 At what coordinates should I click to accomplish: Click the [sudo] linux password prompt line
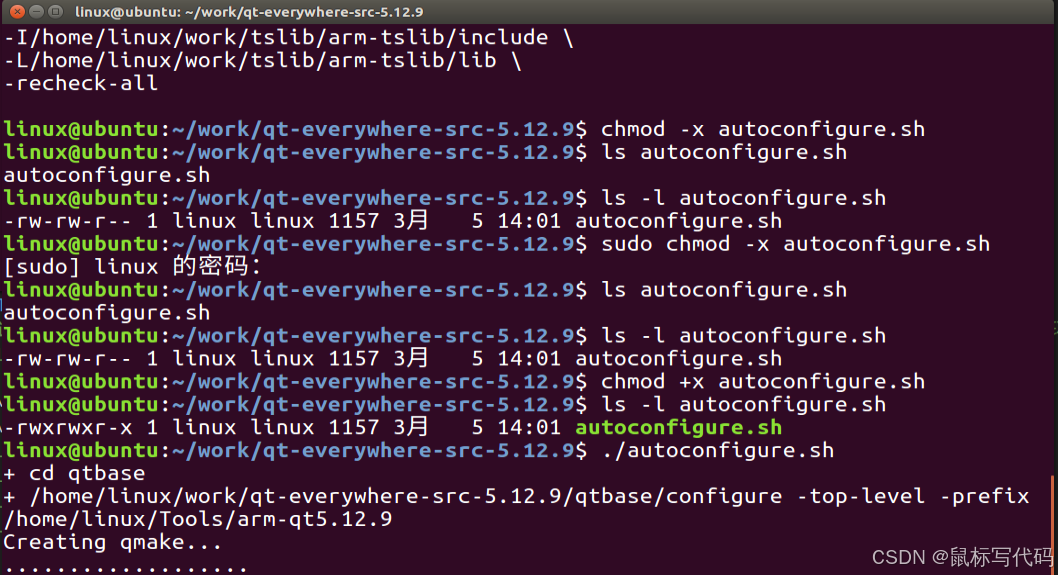pyautogui.click(x=132, y=267)
